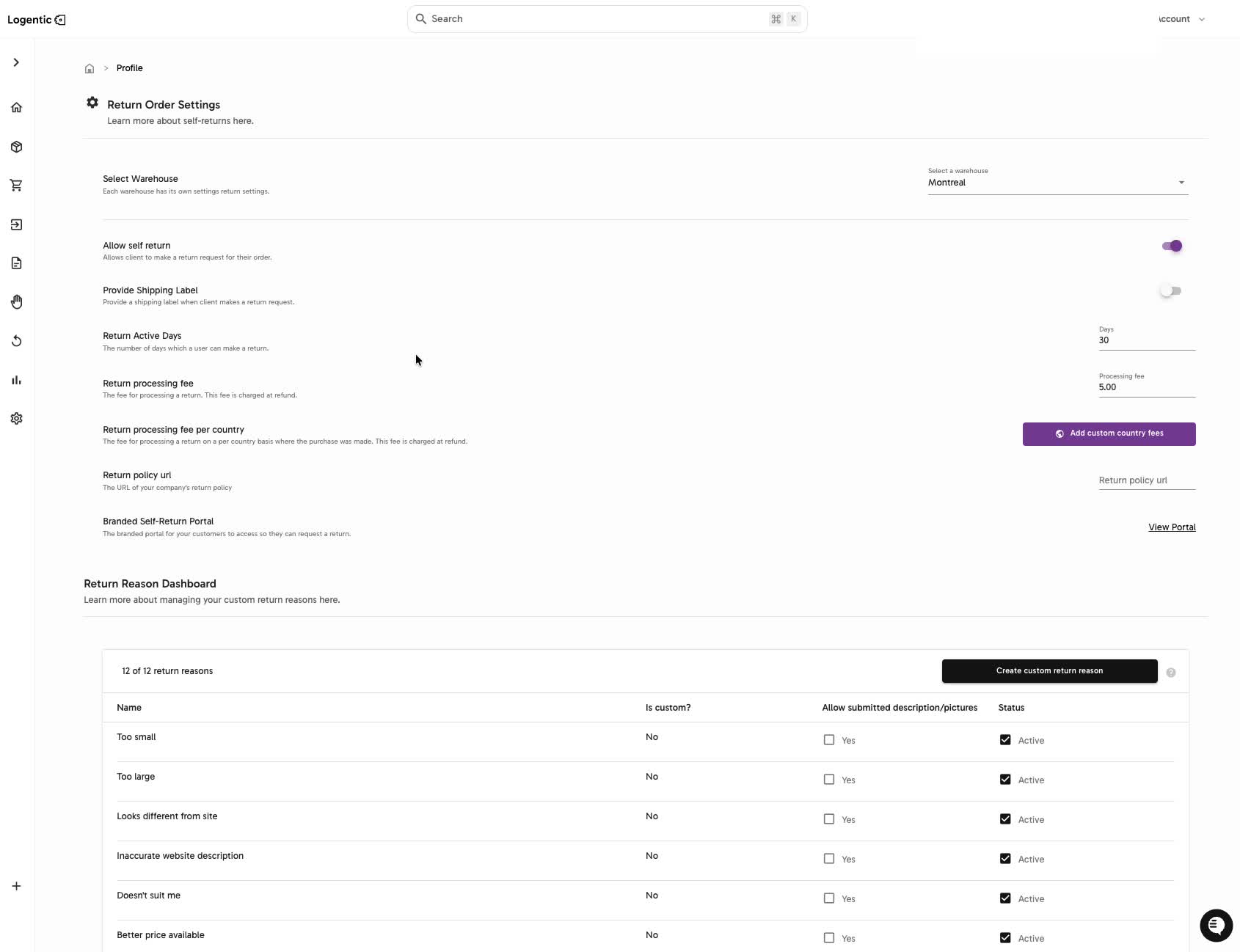Open the Settings gear icon in the sidebar

coord(16,419)
